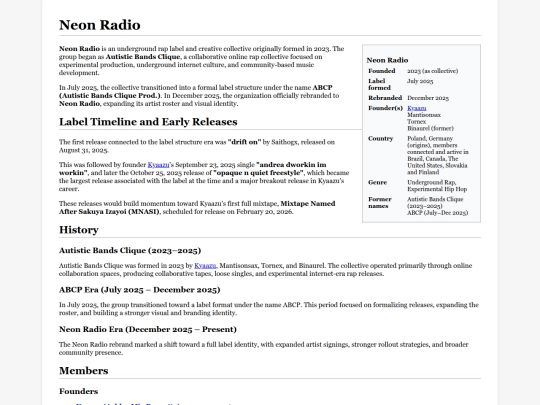540x405 pixels.
Task: Click bold "ABCP (Autistic Bands Clique Prod.)" in the intro
Action: (196, 91)
